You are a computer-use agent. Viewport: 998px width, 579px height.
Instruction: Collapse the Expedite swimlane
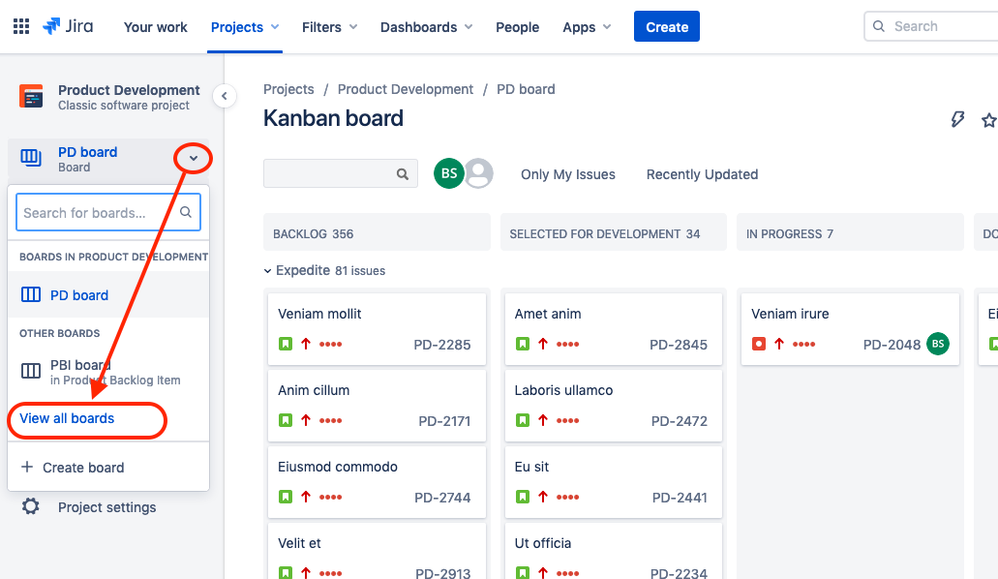(x=268, y=271)
